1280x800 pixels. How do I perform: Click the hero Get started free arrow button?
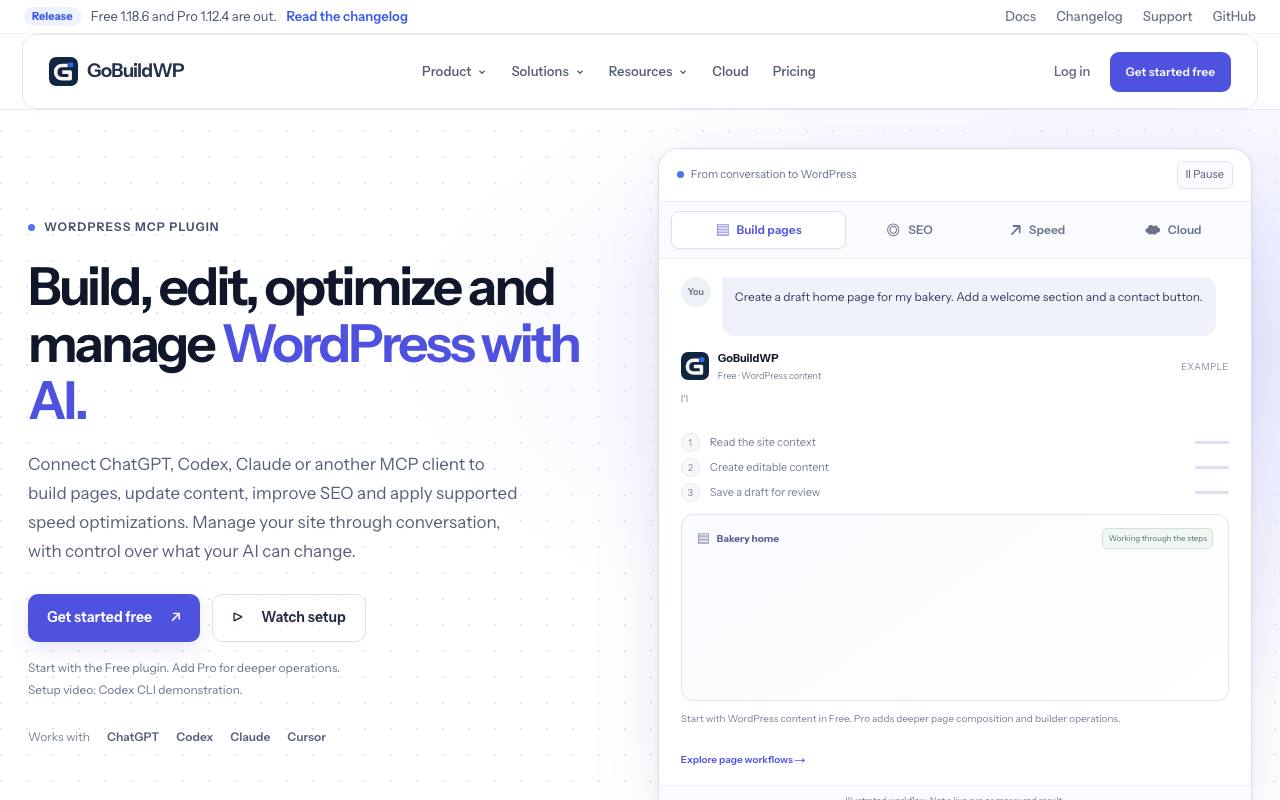pos(114,617)
